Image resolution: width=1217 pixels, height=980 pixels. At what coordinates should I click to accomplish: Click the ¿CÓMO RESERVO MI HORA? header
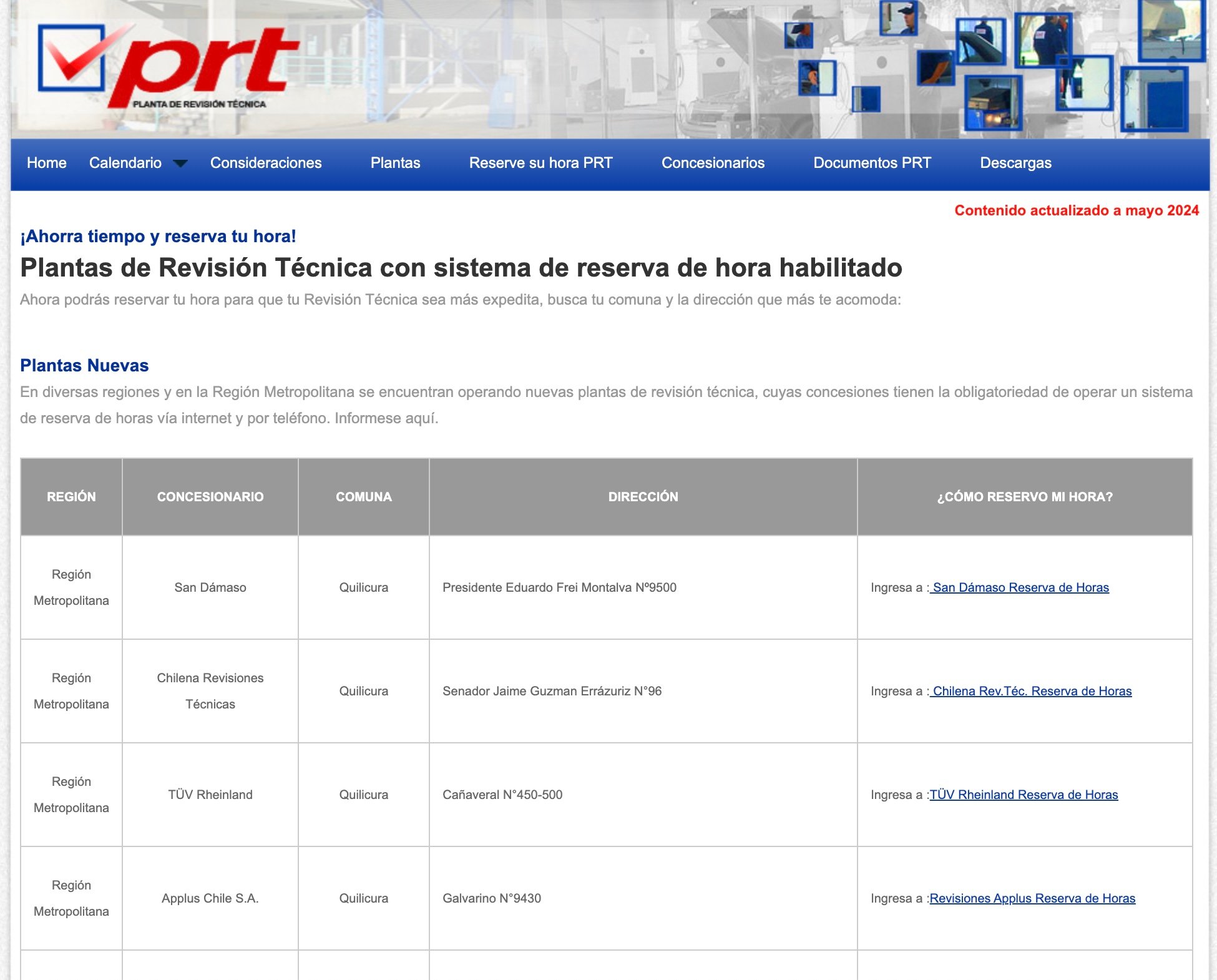tap(1025, 497)
